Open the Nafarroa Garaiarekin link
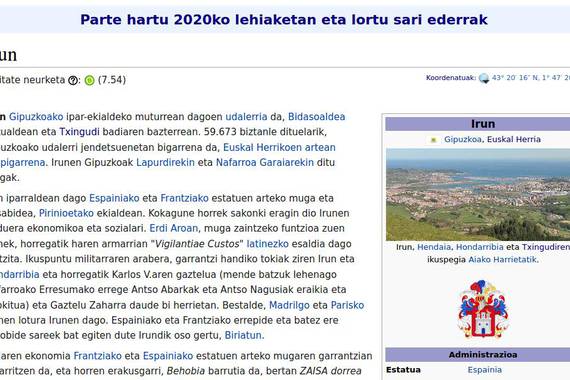 (265, 162)
